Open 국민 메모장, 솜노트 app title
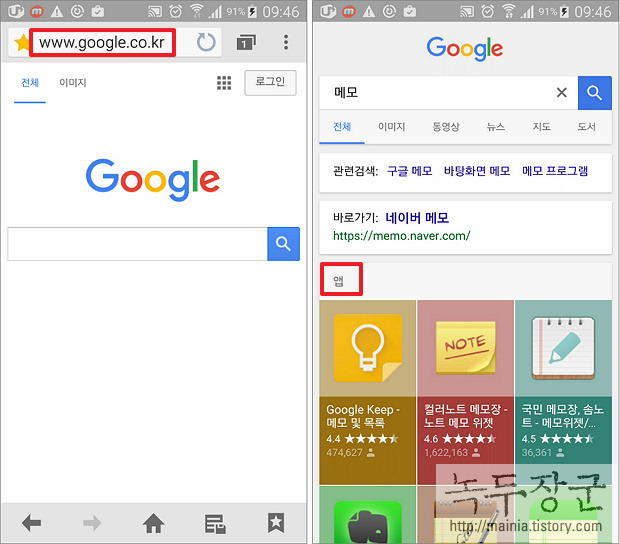The height and width of the screenshot is (544, 620). pos(563,416)
